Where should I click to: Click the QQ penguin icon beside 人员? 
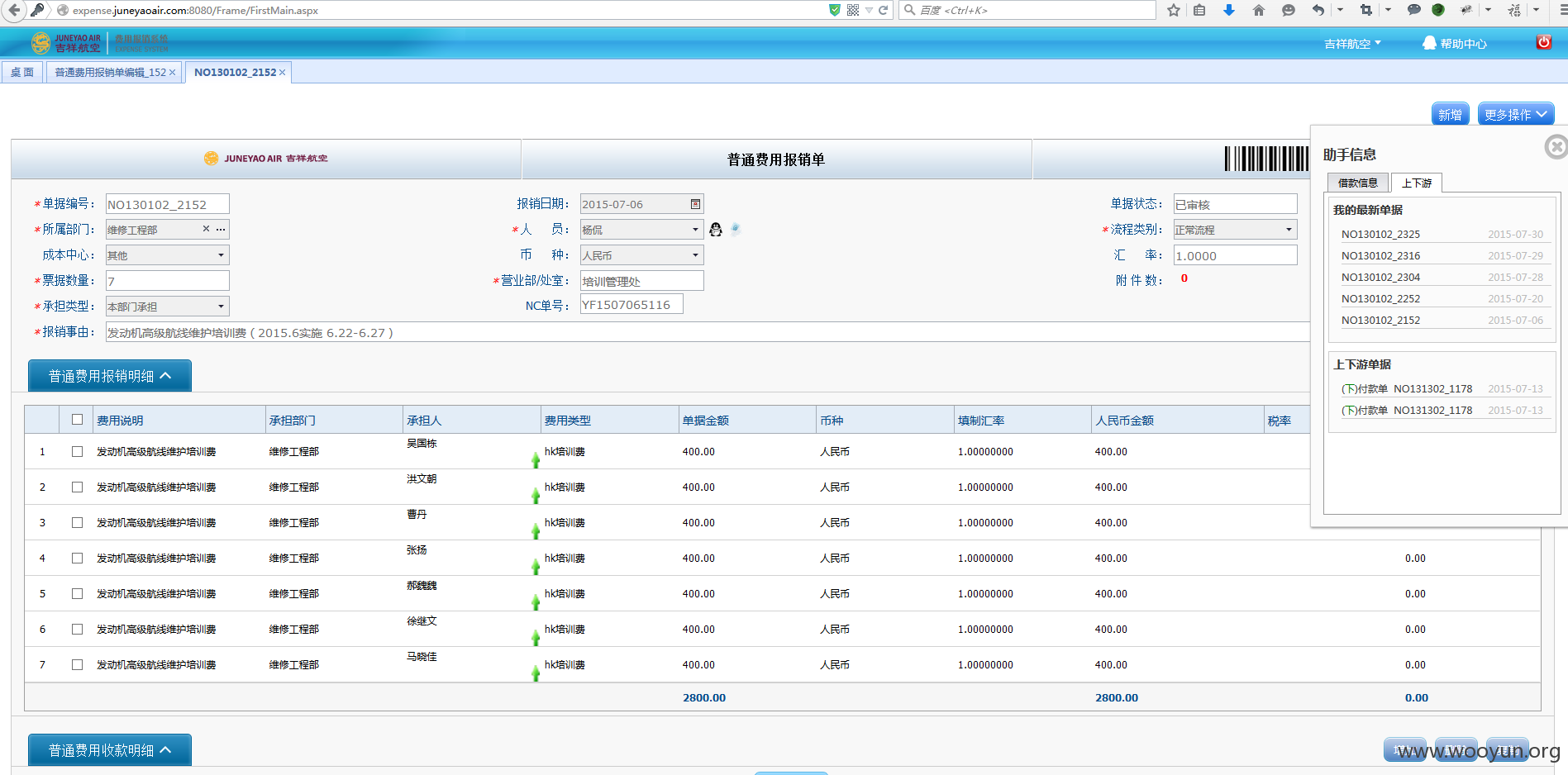click(x=716, y=230)
